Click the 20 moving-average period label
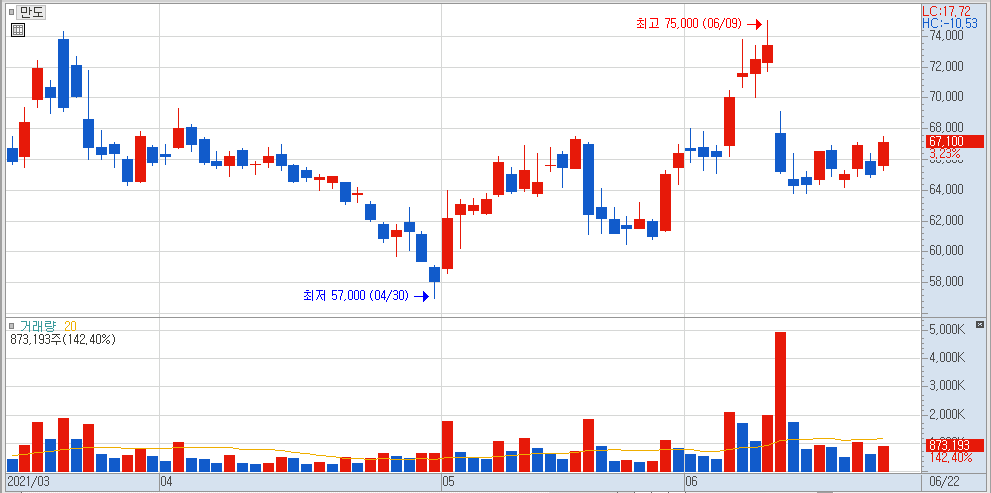Image resolution: width=991 pixels, height=493 pixels. [70, 326]
